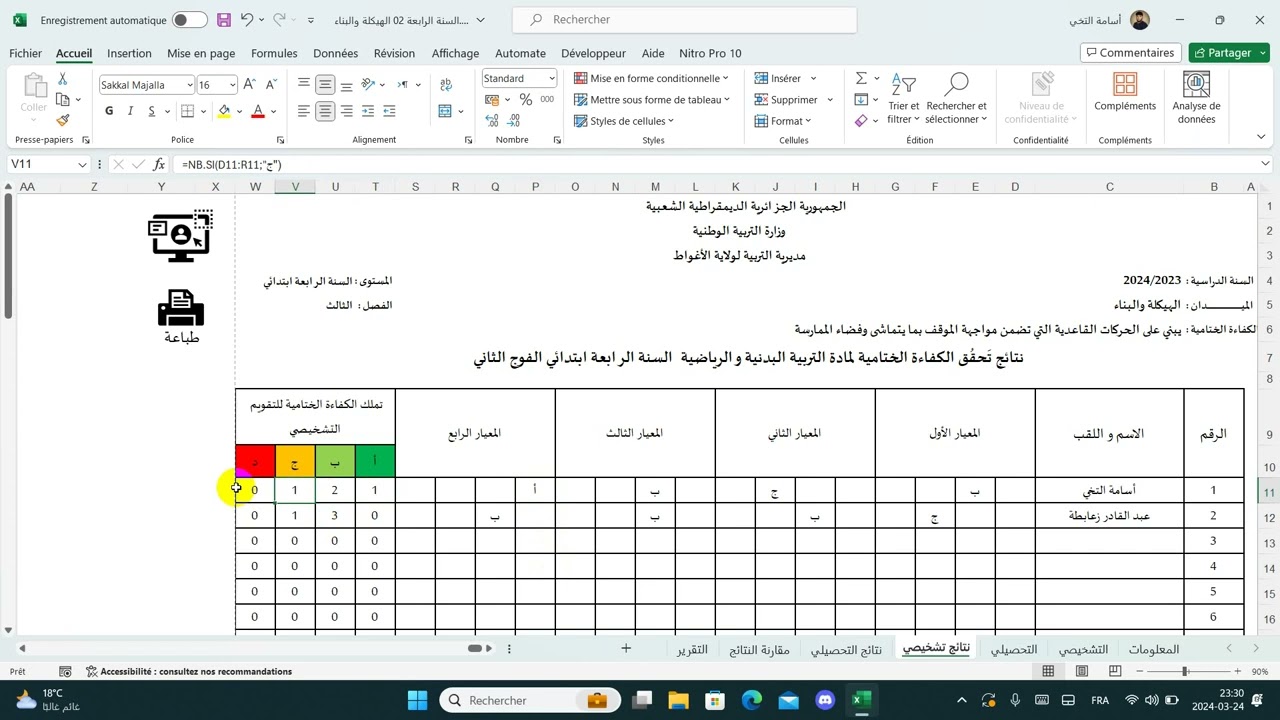Toggle center horizontal alignment button
This screenshot has width=1280, height=720.
(x=325, y=111)
